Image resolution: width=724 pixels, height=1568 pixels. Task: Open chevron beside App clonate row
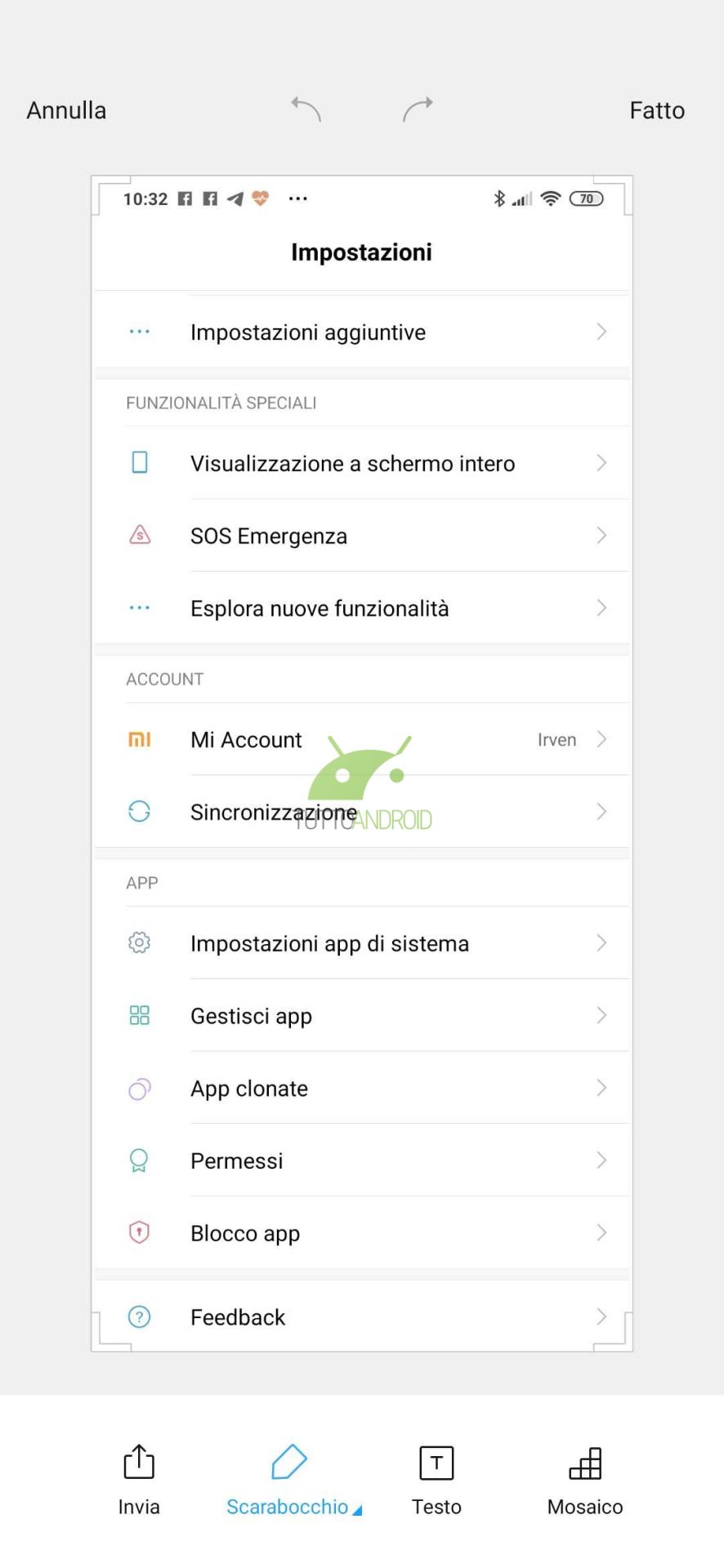point(601,1087)
